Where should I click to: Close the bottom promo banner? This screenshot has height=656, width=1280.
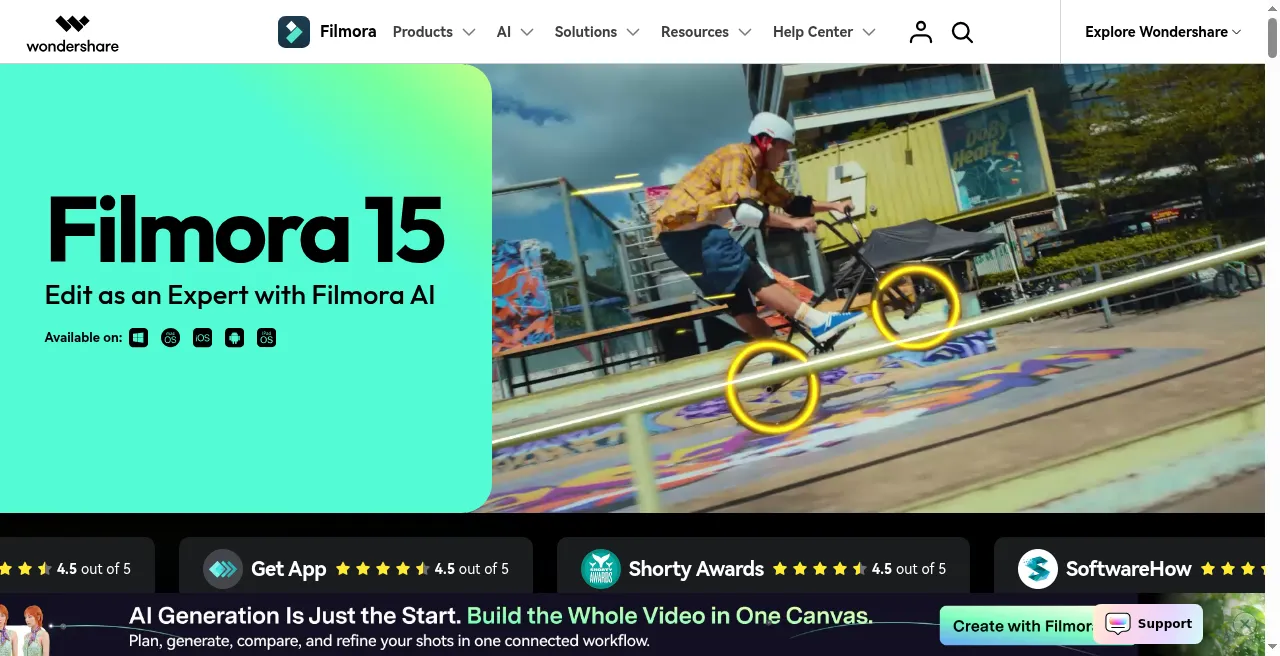point(1244,626)
